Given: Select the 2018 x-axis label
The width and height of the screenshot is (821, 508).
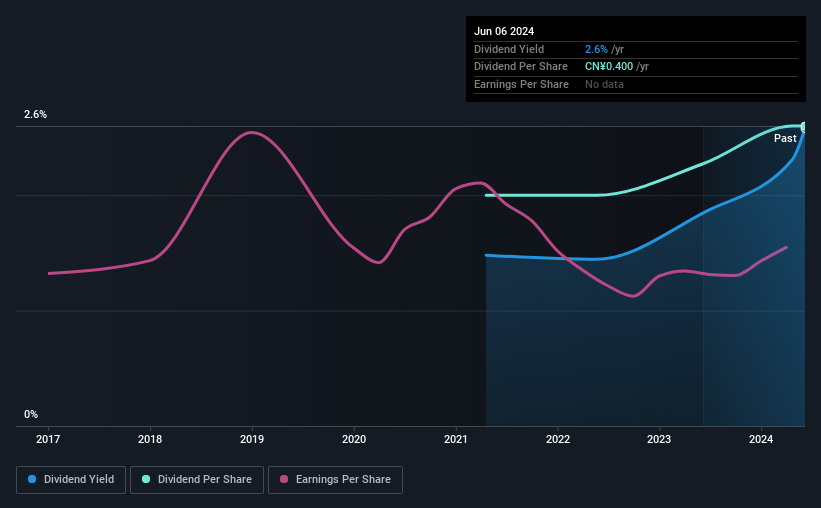Looking at the screenshot, I should 150,439.
